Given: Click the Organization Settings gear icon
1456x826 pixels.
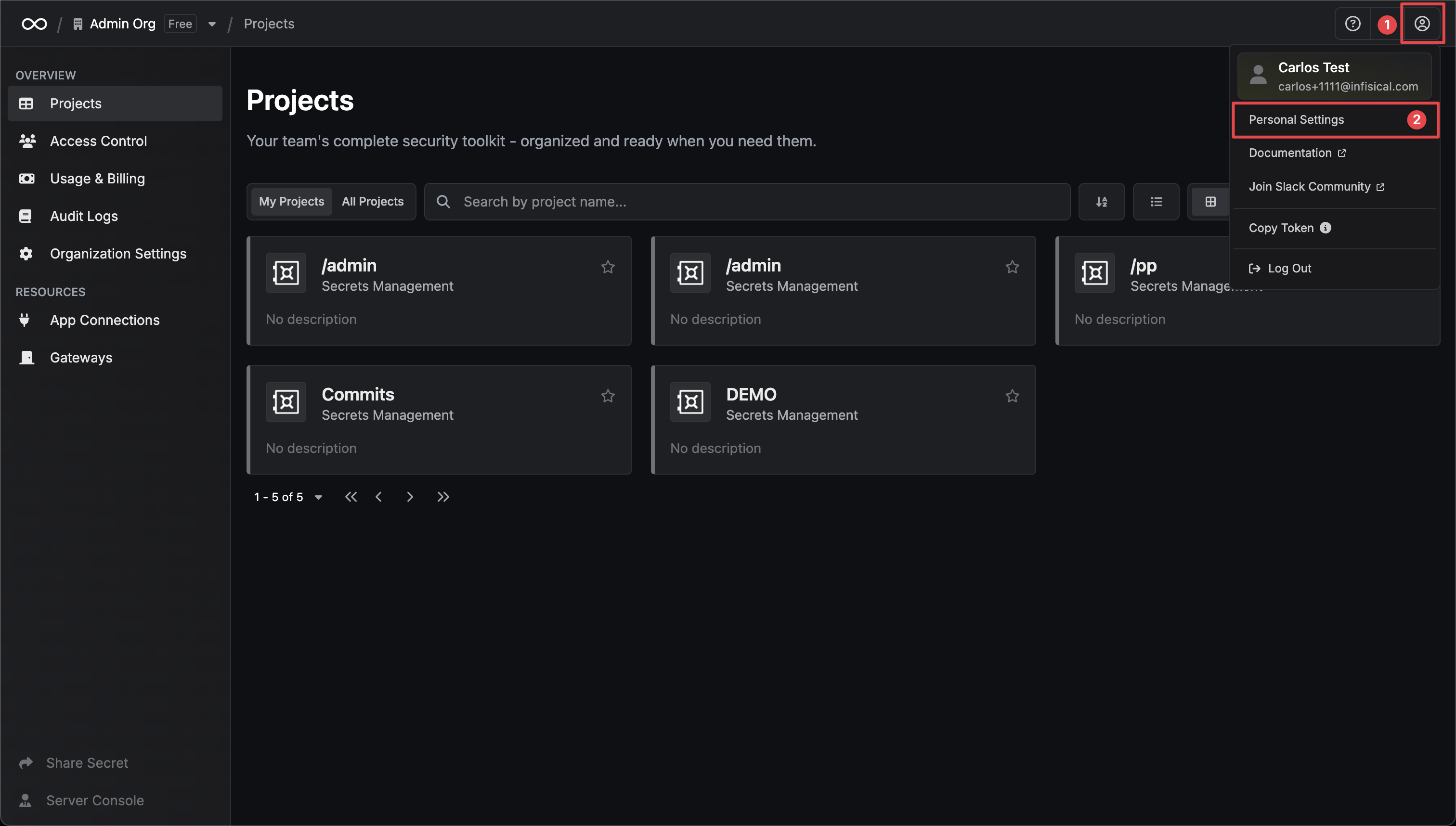Looking at the screenshot, I should tap(26, 254).
